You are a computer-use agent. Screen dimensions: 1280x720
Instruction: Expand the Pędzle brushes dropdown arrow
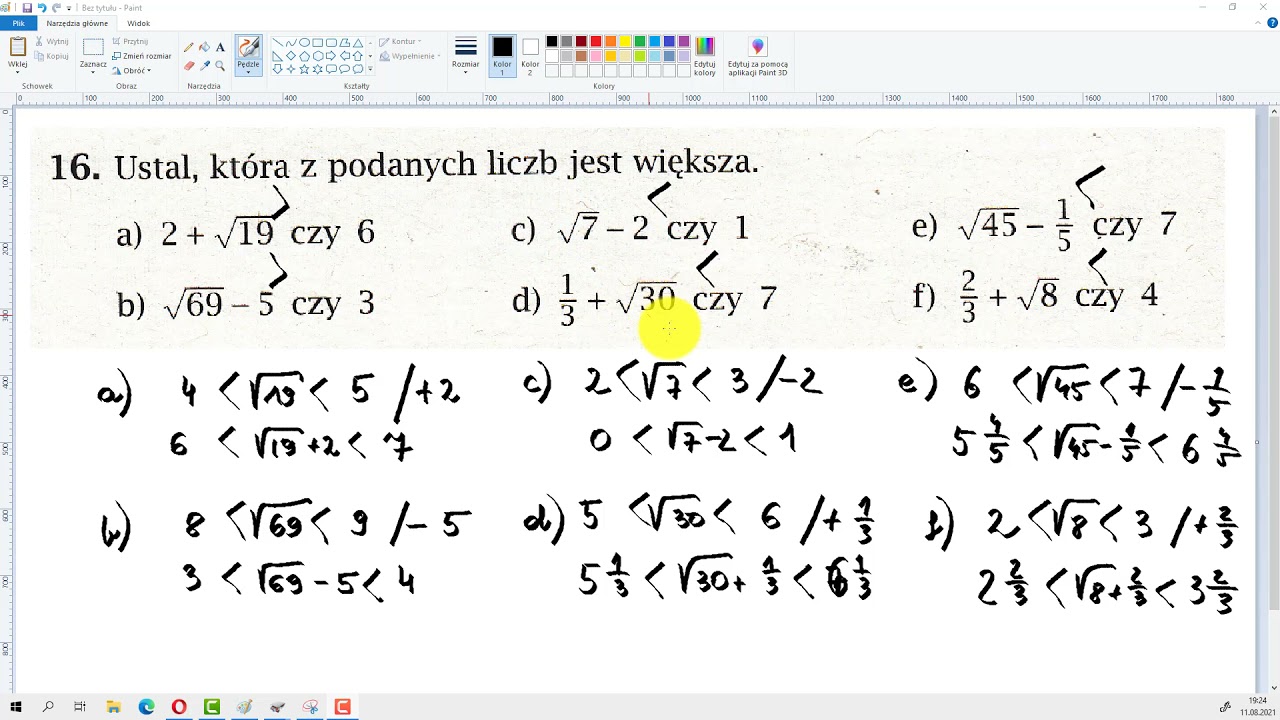[x=248, y=72]
